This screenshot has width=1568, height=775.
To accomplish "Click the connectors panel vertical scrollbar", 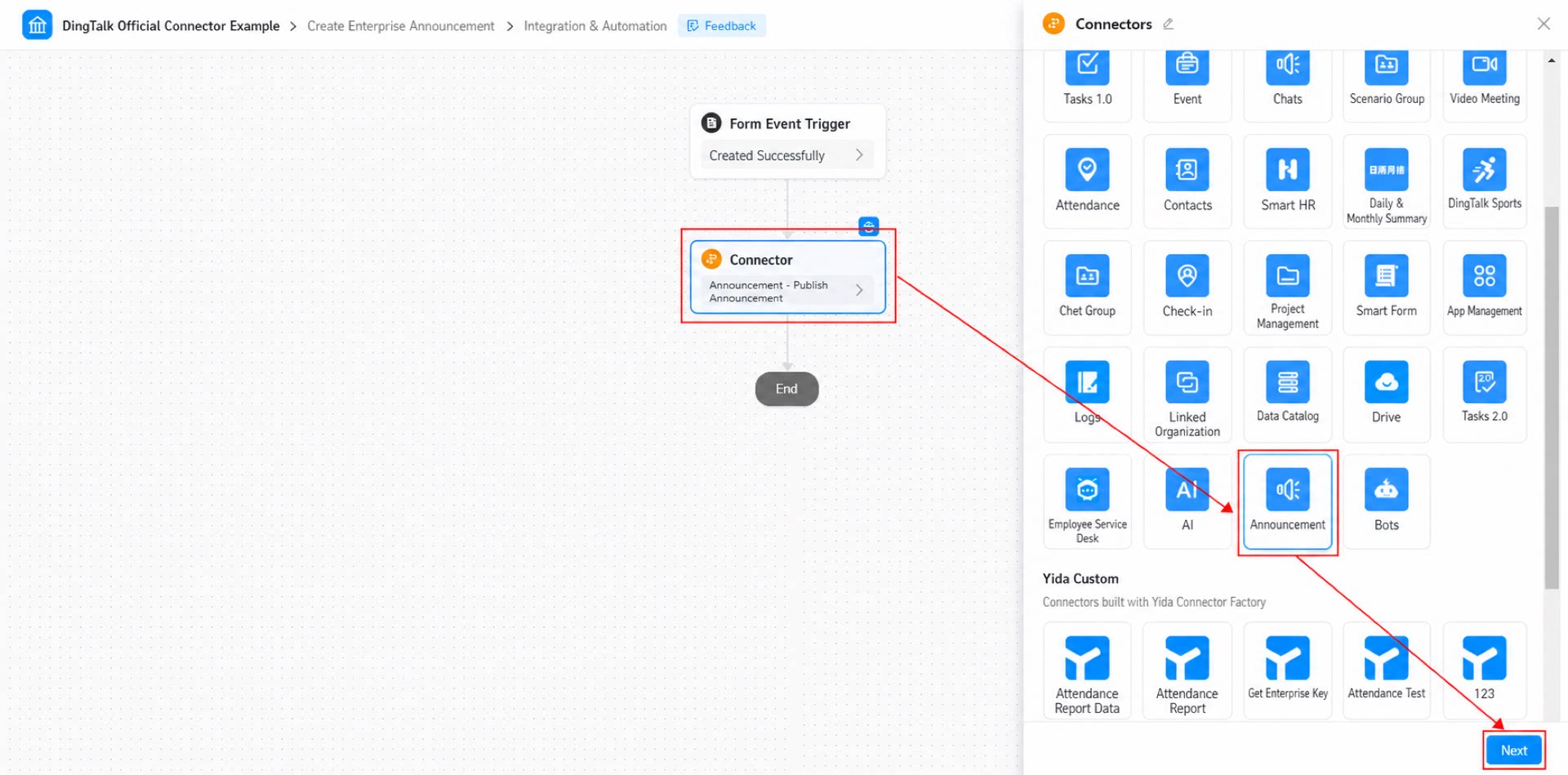I will point(1551,398).
